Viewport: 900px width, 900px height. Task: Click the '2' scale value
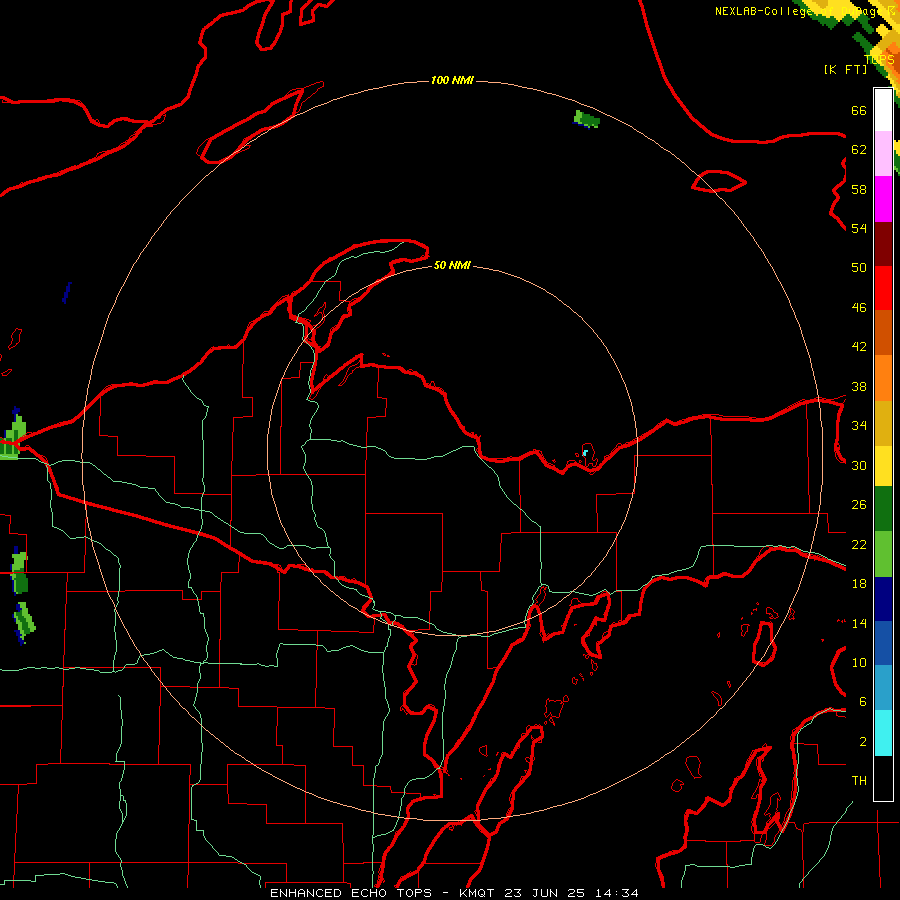tap(863, 742)
